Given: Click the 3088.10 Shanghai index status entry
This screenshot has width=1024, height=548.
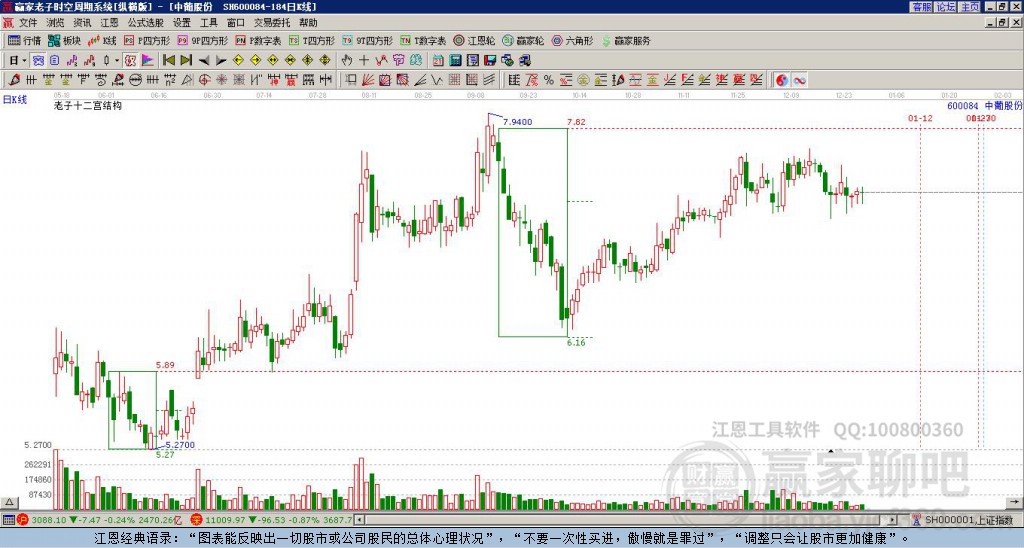Looking at the screenshot, I should point(101,520).
